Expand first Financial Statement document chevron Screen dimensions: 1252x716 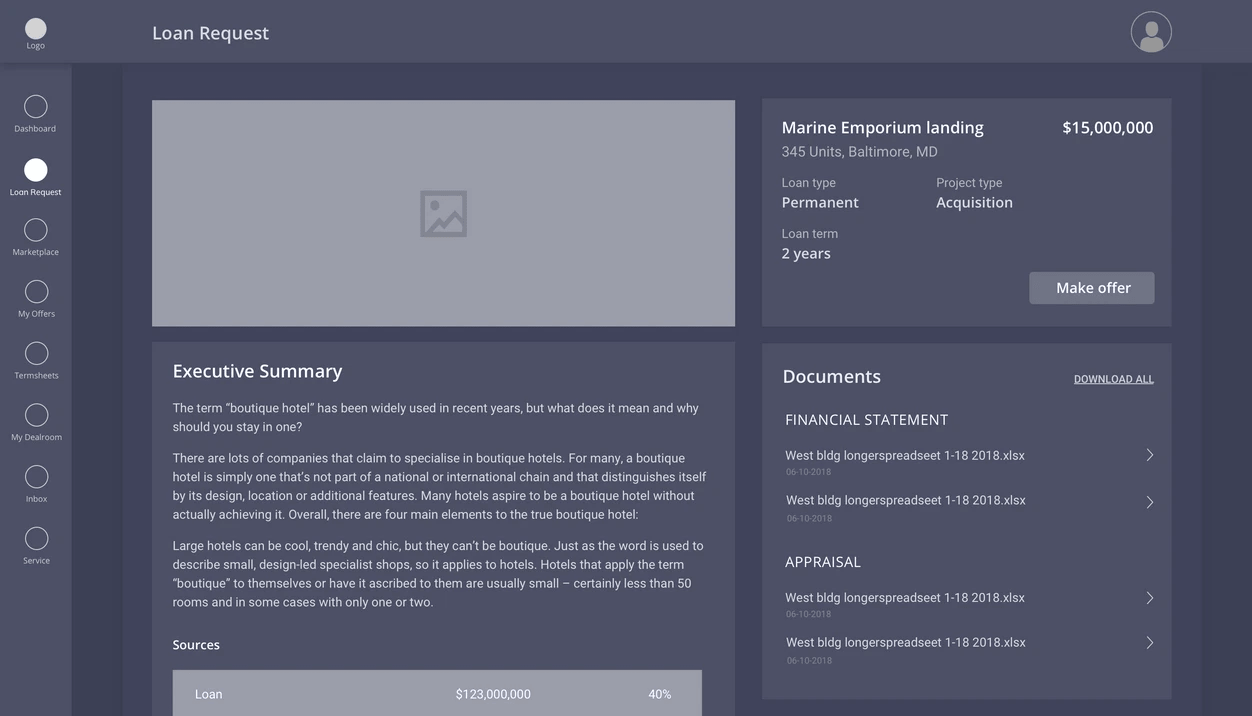point(1149,456)
